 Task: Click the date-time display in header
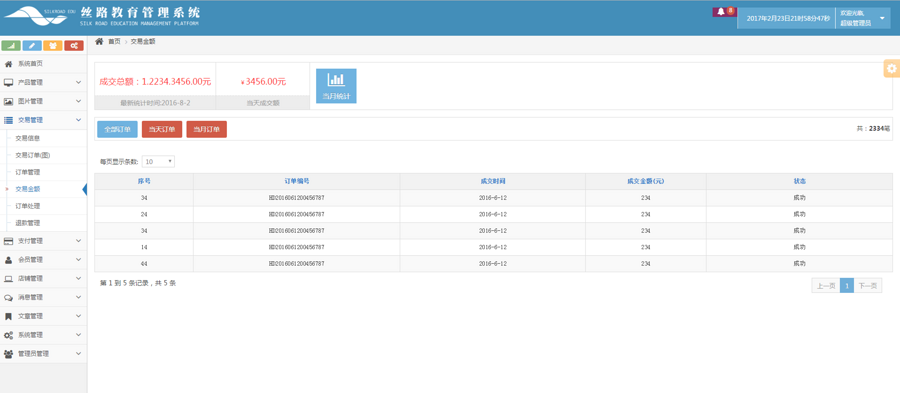click(x=788, y=18)
